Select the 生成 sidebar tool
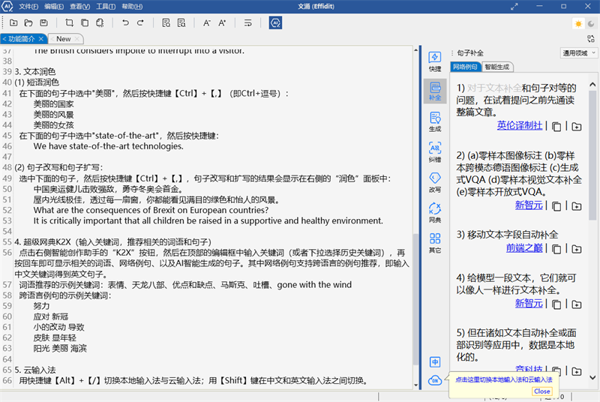 click(x=435, y=122)
